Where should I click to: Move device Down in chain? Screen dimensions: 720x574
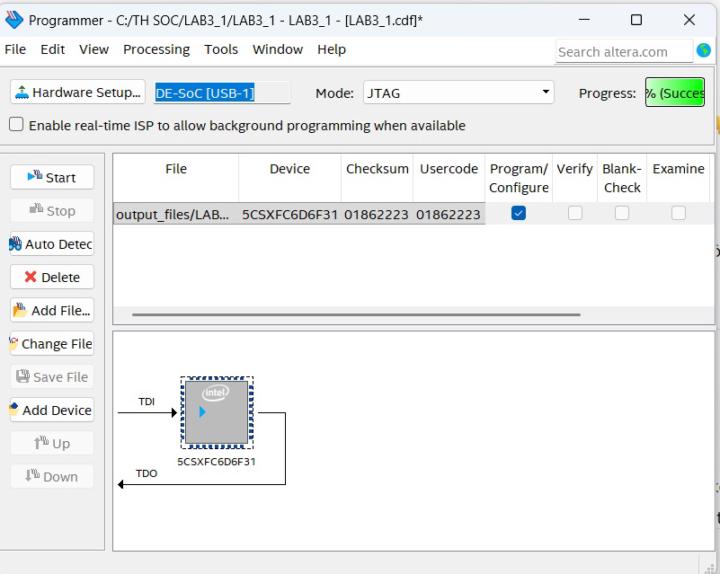click(52, 477)
